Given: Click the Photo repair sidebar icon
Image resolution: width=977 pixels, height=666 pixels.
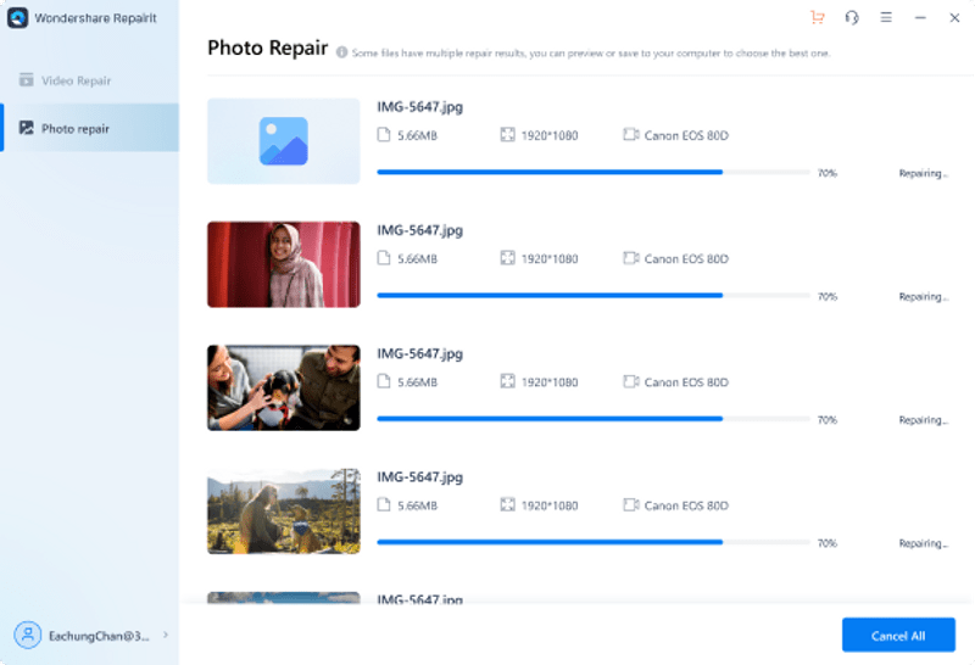Looking at the screenshot, I should point(26,128).
